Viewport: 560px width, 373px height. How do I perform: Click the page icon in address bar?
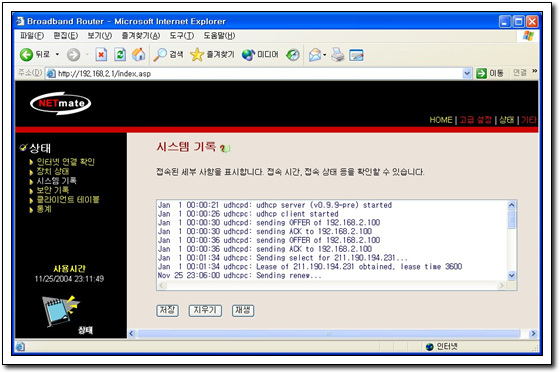pos(51,74)
